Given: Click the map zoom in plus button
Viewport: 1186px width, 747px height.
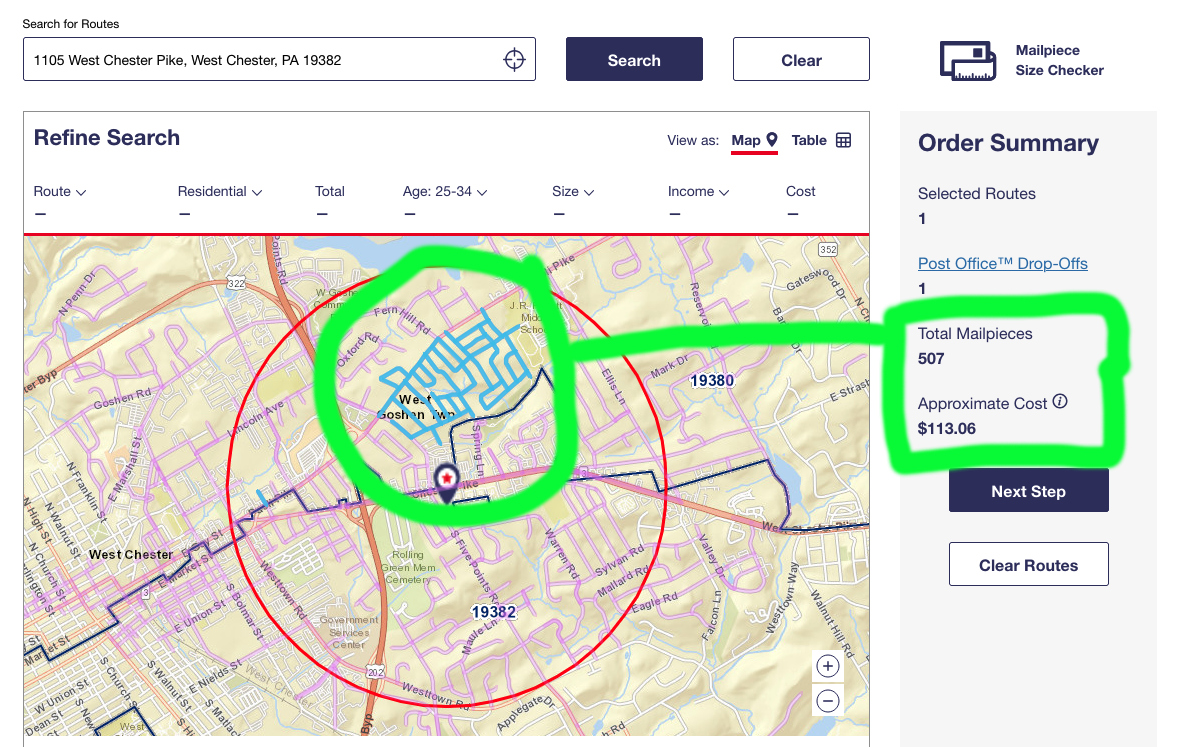Looking at the screenshot, I should [x=827, y=666].
